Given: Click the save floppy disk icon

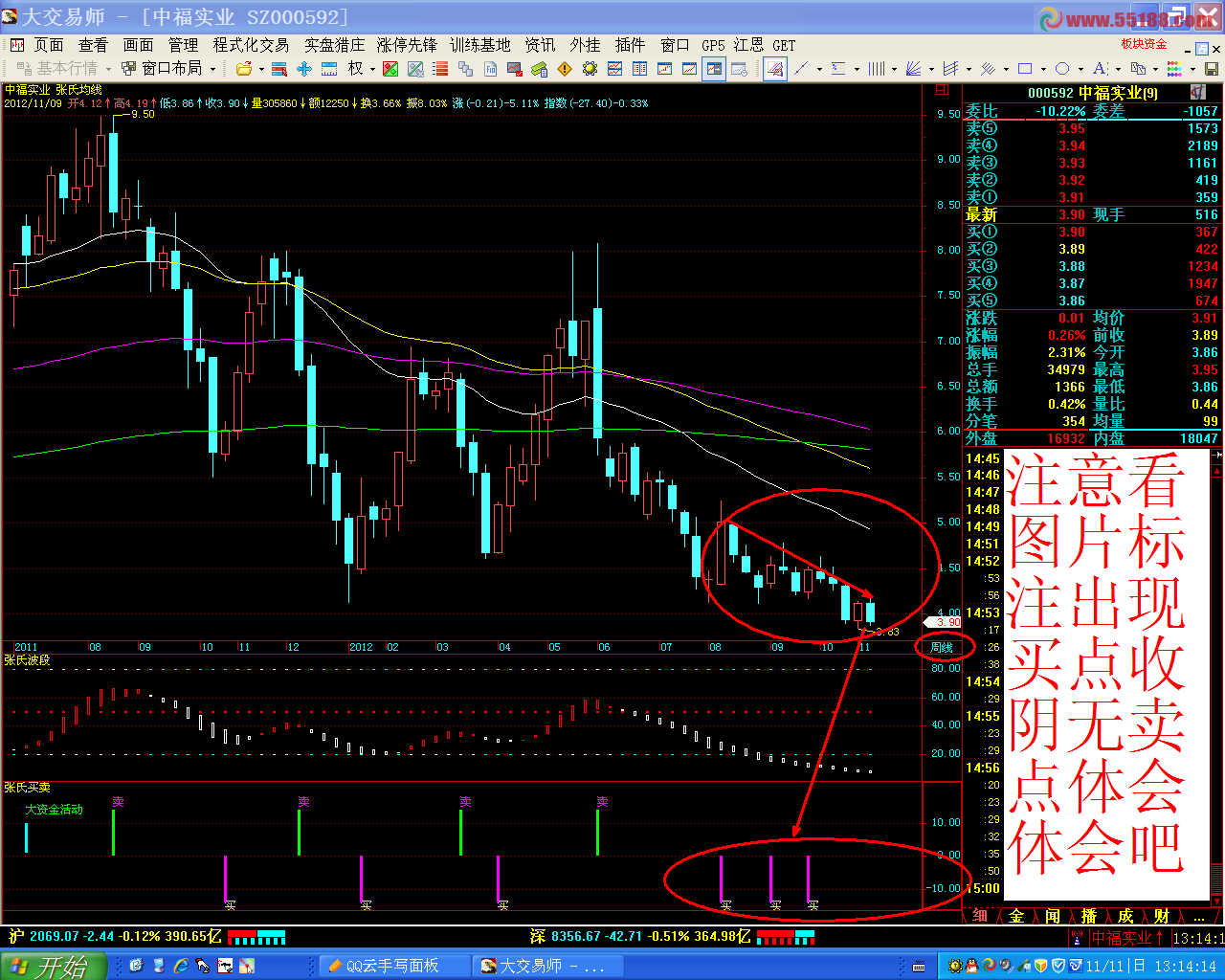Looking at the screenshot, I should 1211,69.
